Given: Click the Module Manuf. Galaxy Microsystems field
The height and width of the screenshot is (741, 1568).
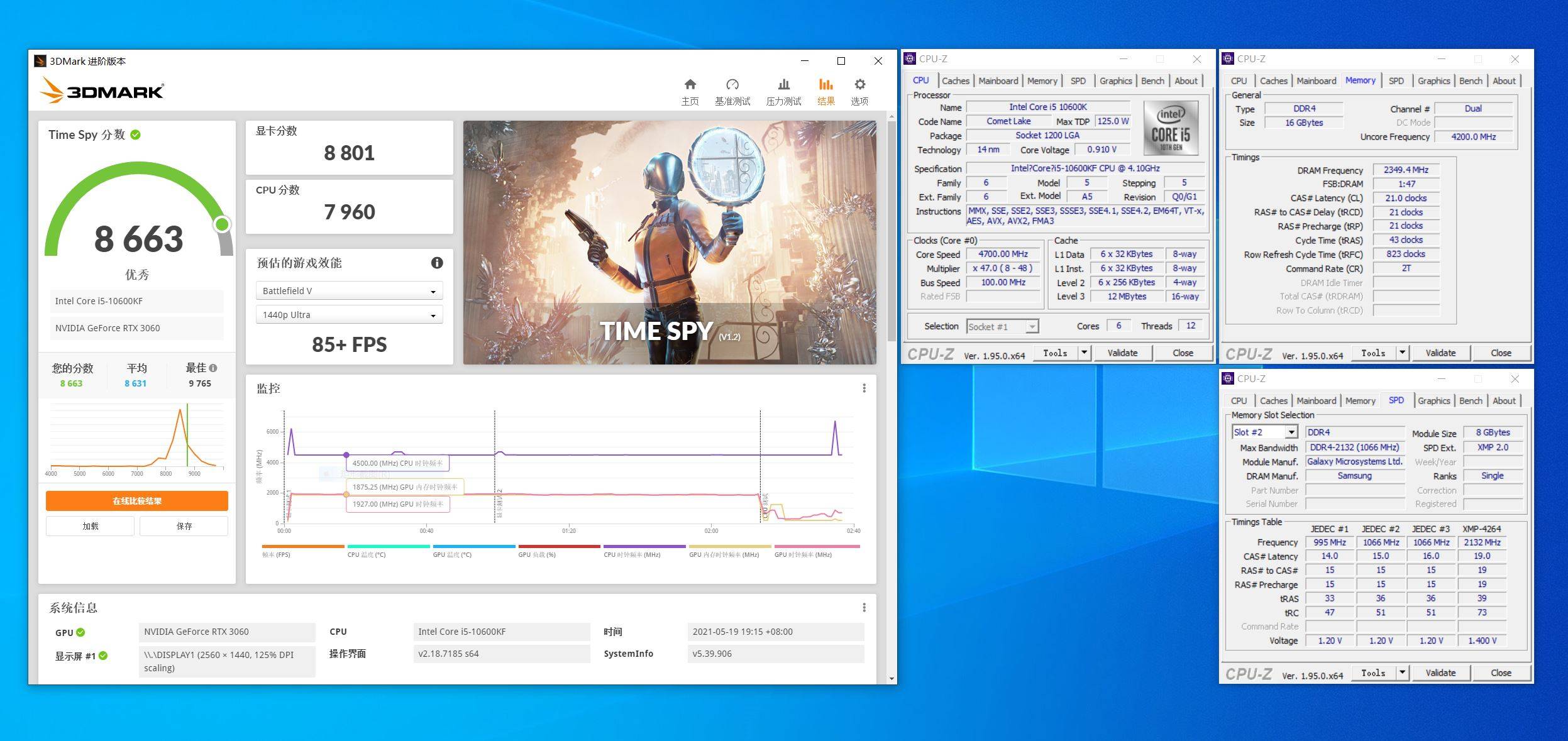Looking at the screenshot, I should click(1355, 461).
